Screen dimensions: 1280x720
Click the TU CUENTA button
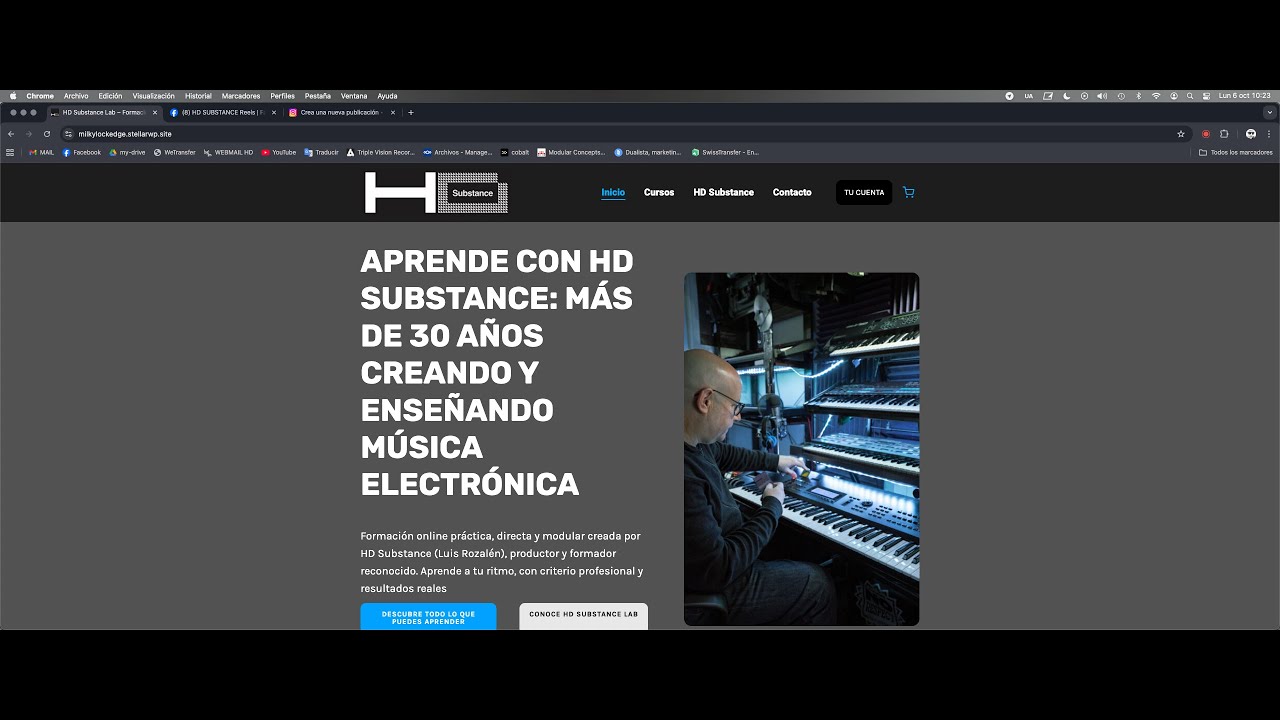click(864, 192)
